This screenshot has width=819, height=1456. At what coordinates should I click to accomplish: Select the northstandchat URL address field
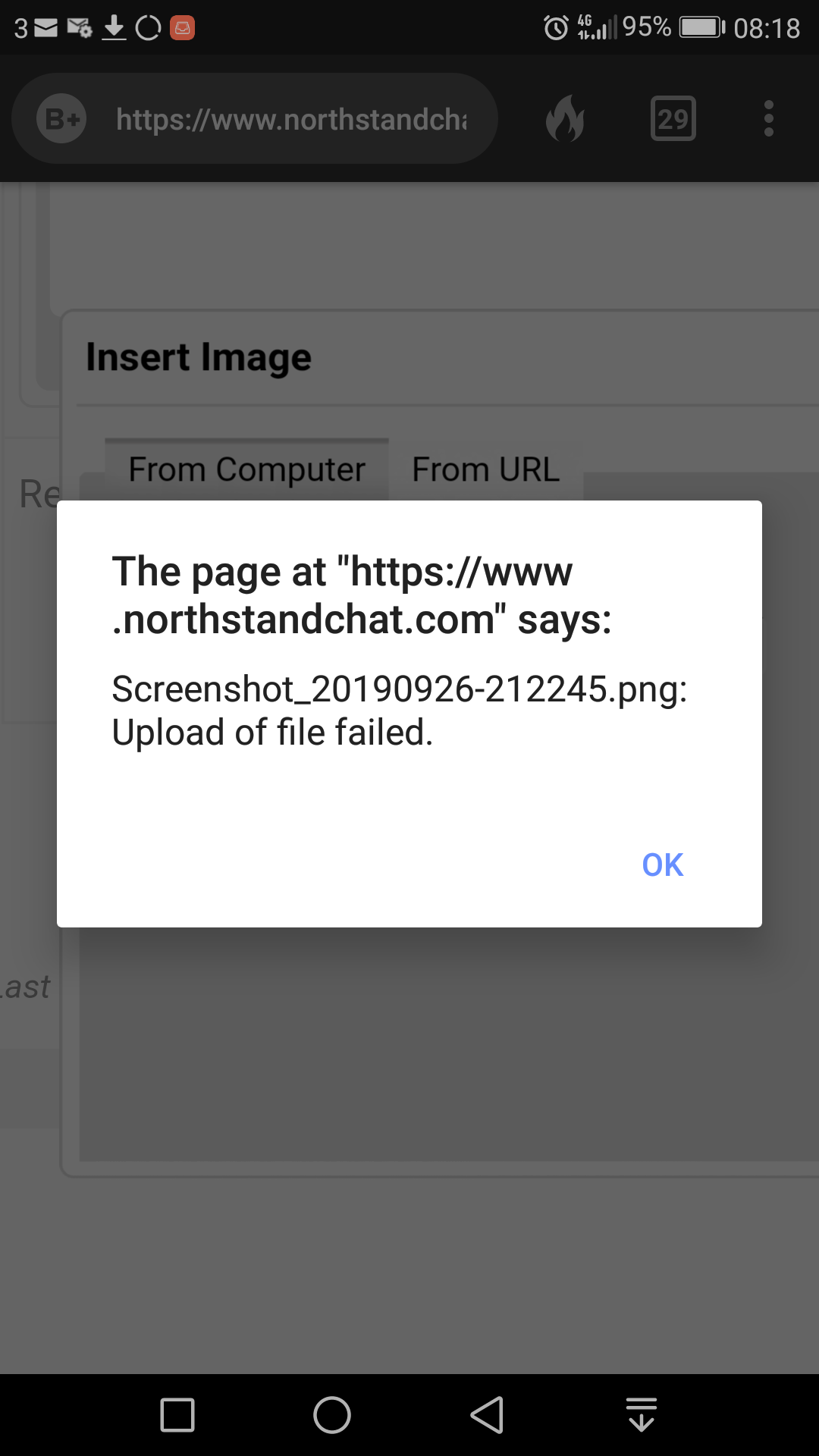coord(291,119)
